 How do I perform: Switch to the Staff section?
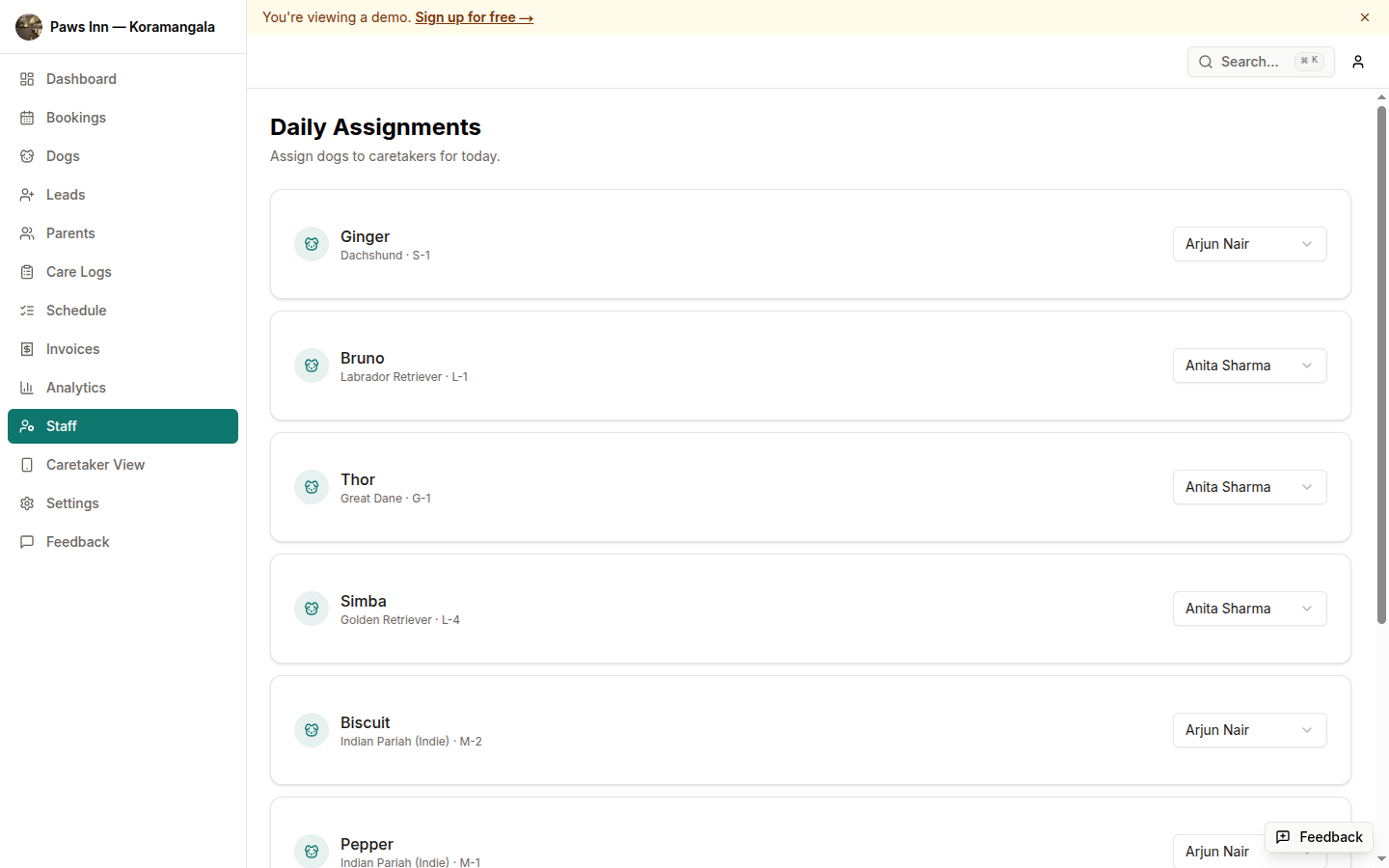pyautogui.click(x=61, y=425)
